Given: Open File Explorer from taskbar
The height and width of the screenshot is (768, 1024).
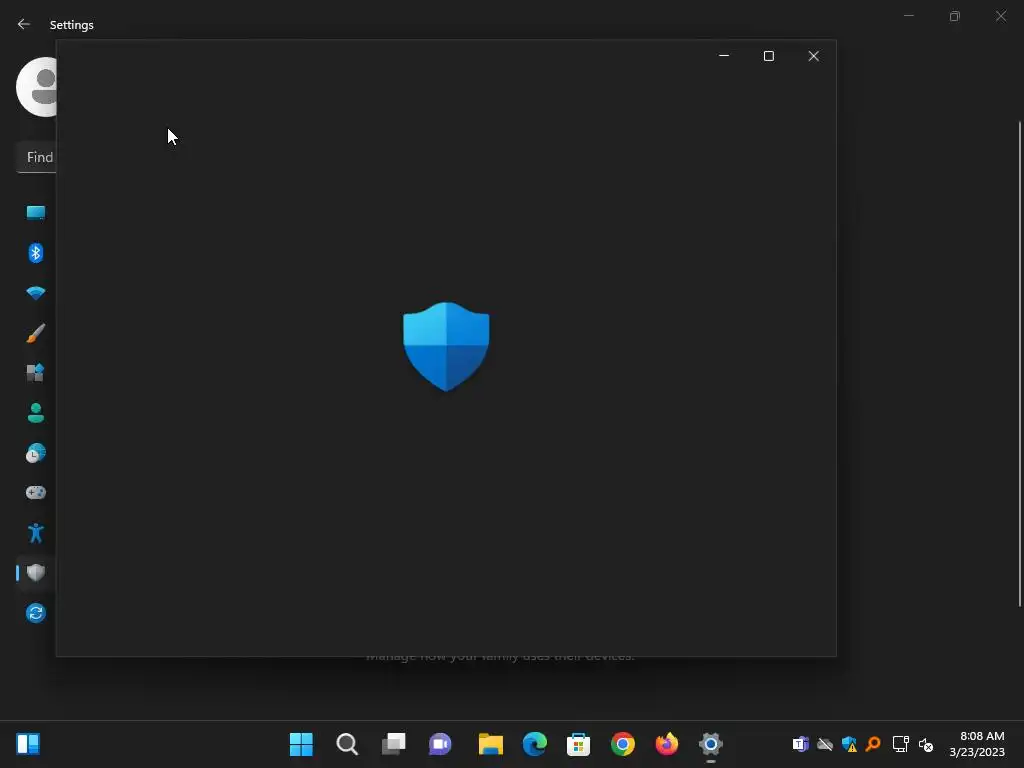Looking at the screenshot, I should coord(490,744).
